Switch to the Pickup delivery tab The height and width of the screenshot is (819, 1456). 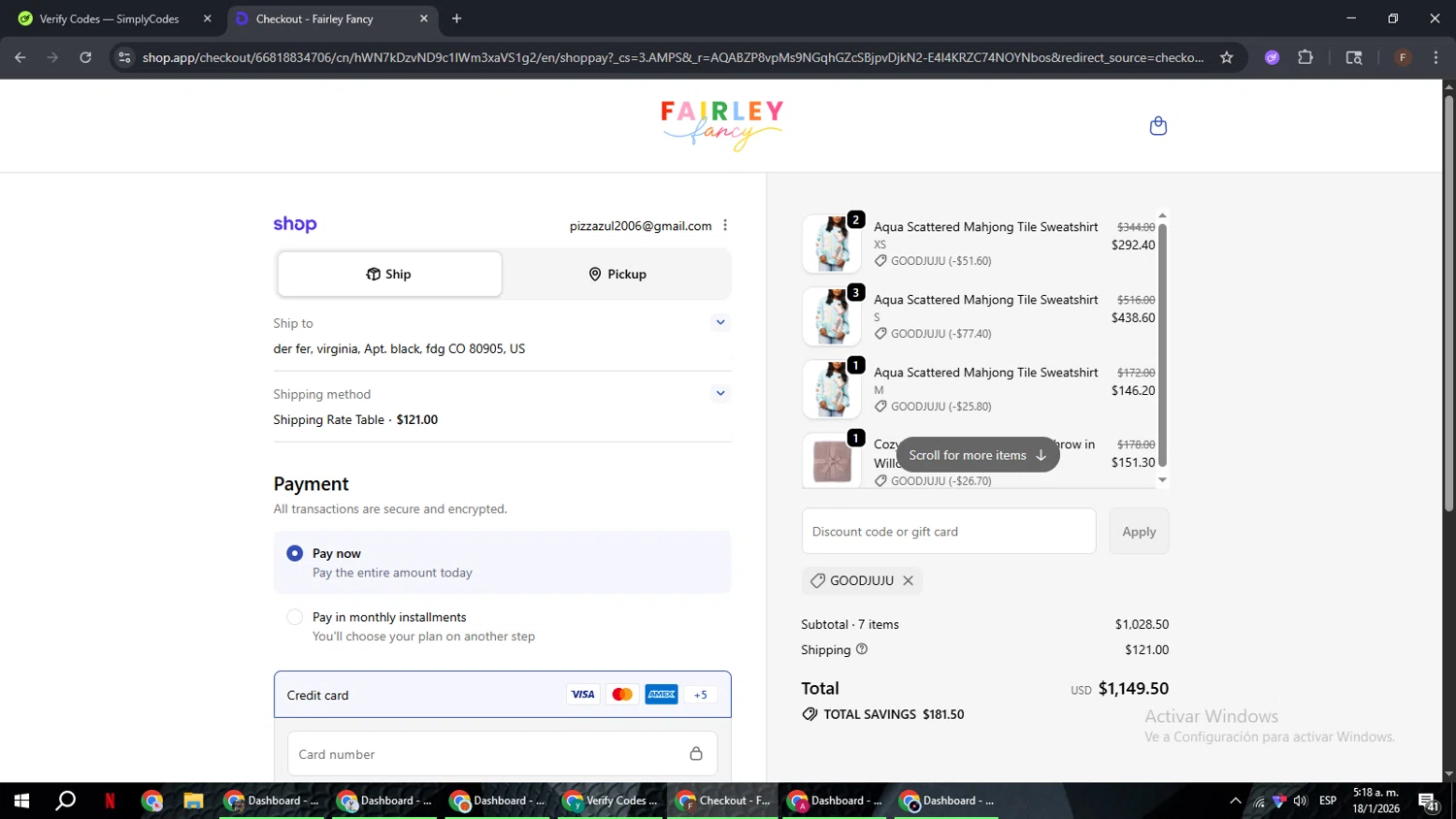617,274
